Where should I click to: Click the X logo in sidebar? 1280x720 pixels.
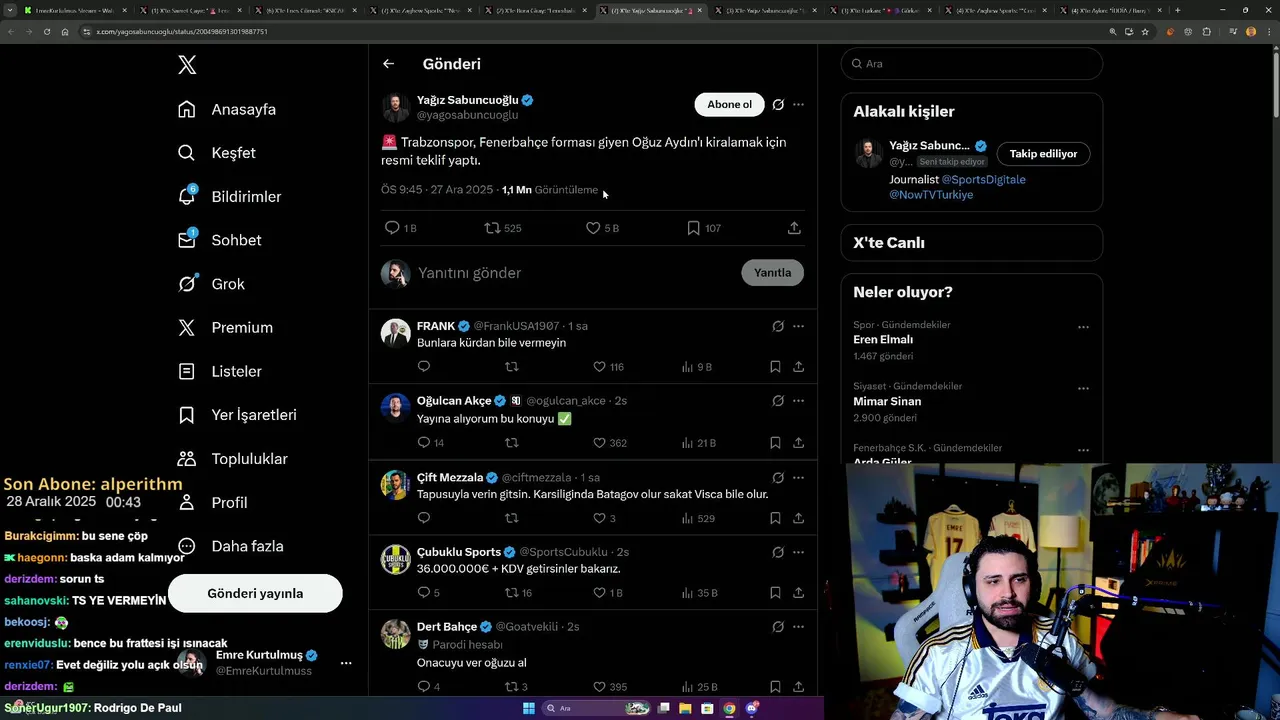(x=187, y=65)
